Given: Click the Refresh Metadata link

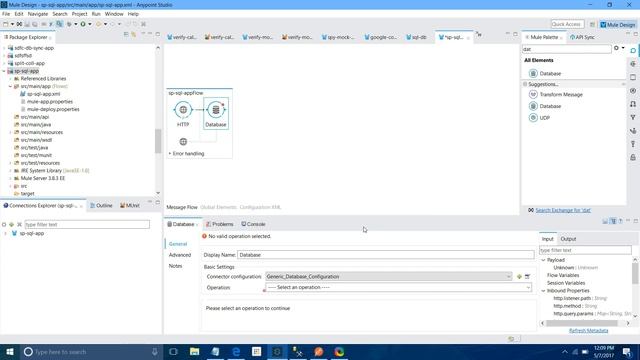Looking at the screenshot, I should [588, 331].
